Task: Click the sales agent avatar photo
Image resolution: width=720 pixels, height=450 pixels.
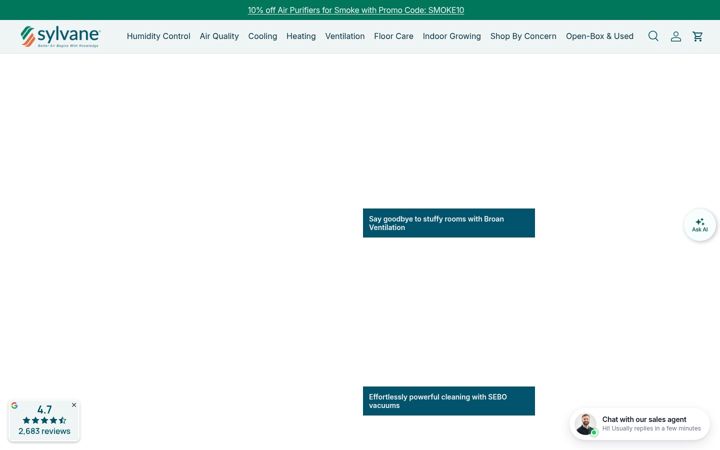Action: tap(585, 424)
